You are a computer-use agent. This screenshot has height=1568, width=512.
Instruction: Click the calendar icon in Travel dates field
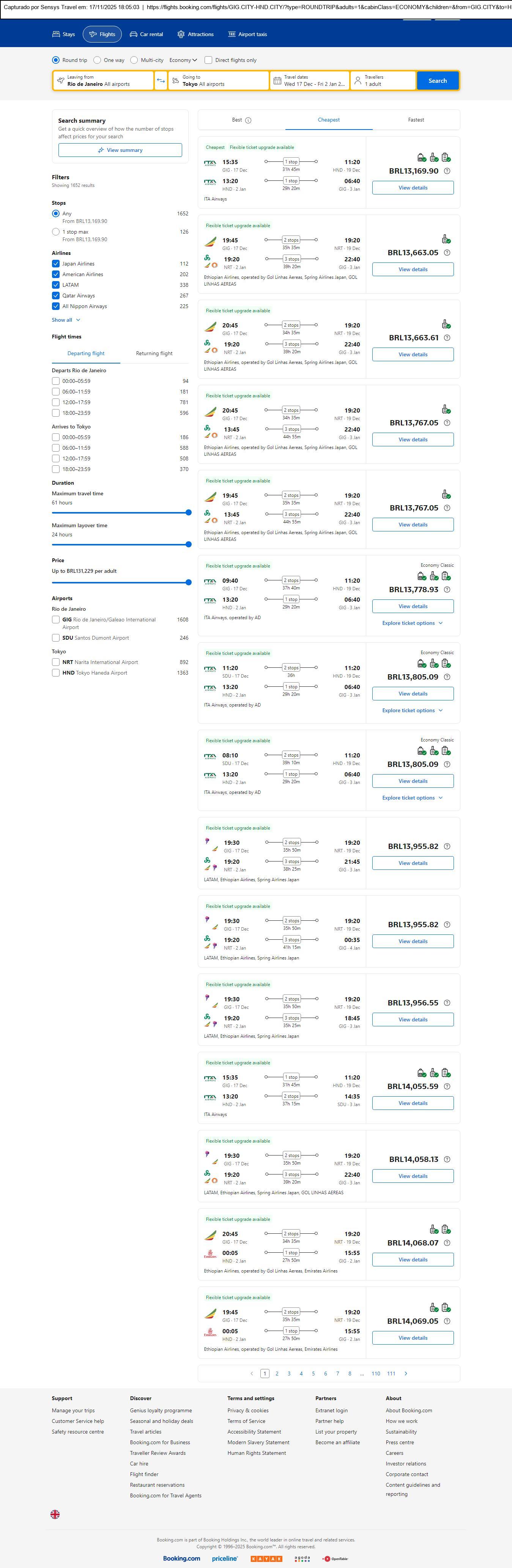[x=277, y=81]
